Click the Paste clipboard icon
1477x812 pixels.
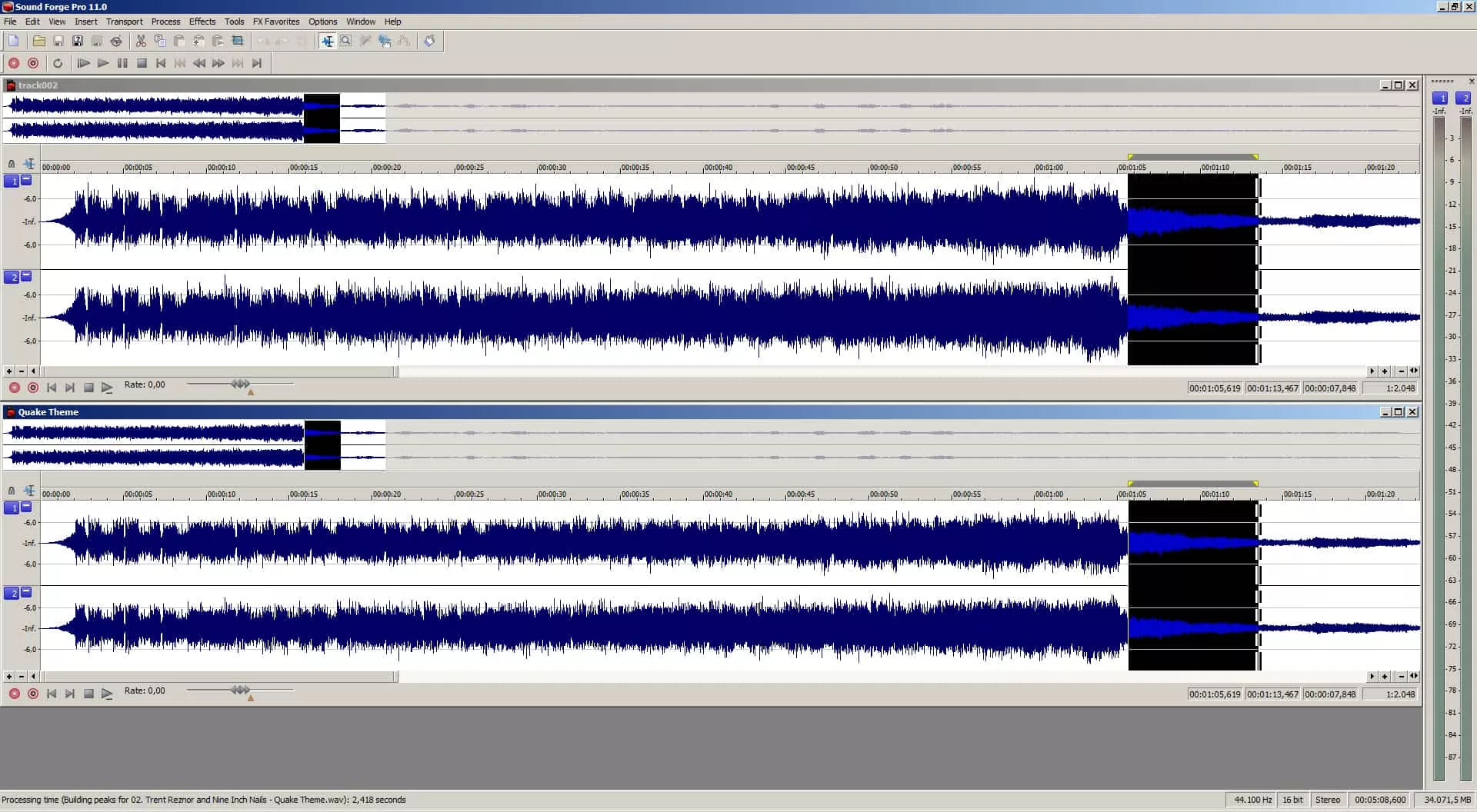click(x=179, y=41)
